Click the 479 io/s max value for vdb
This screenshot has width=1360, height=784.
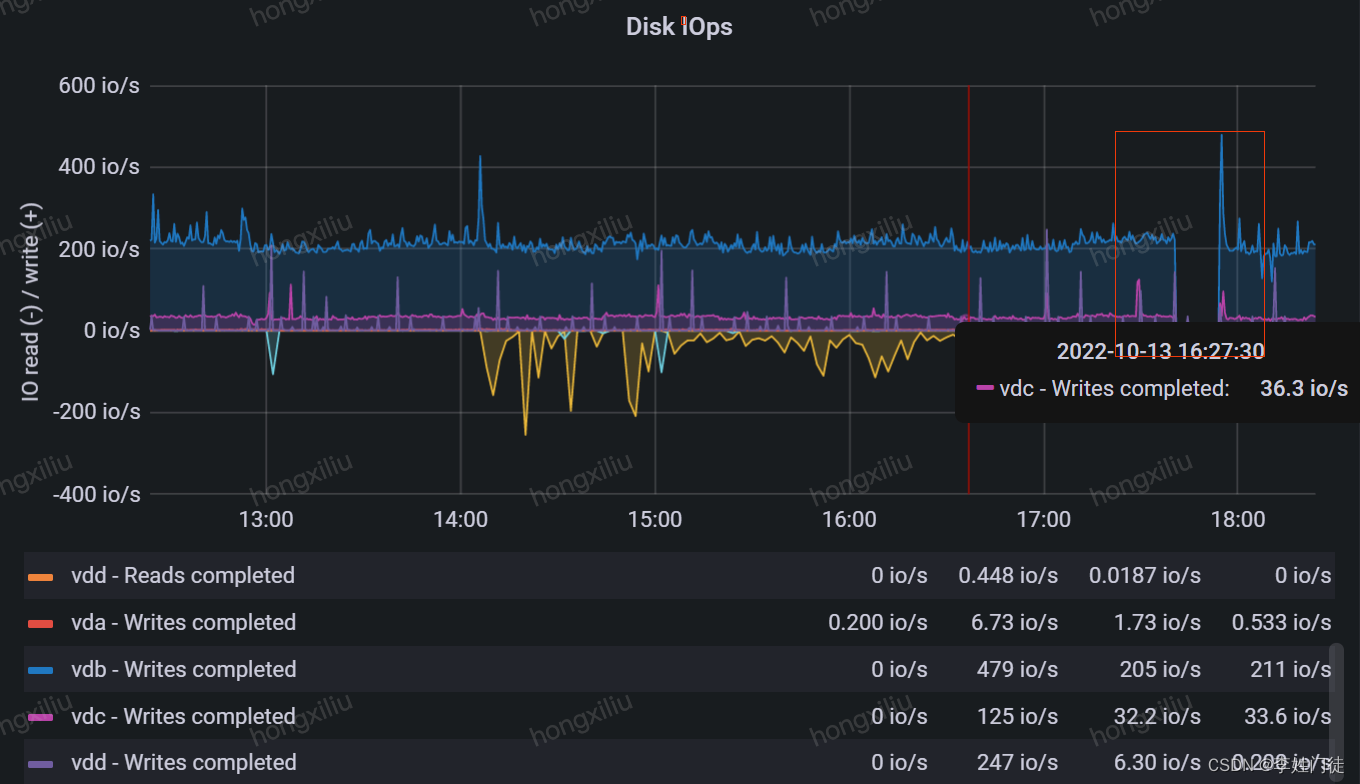point(1017,670)
